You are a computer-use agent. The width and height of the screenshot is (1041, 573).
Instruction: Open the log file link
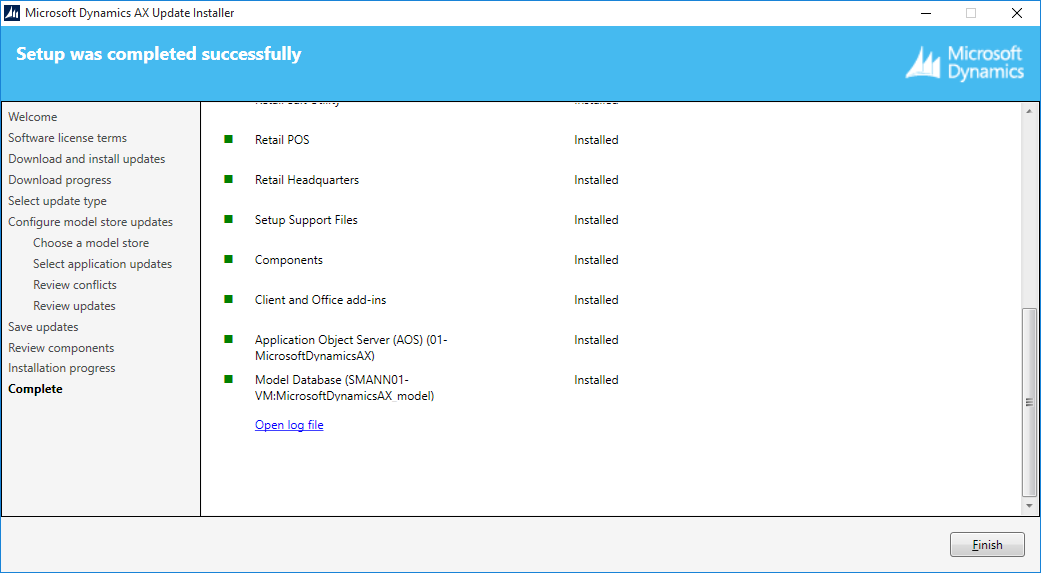289,425
